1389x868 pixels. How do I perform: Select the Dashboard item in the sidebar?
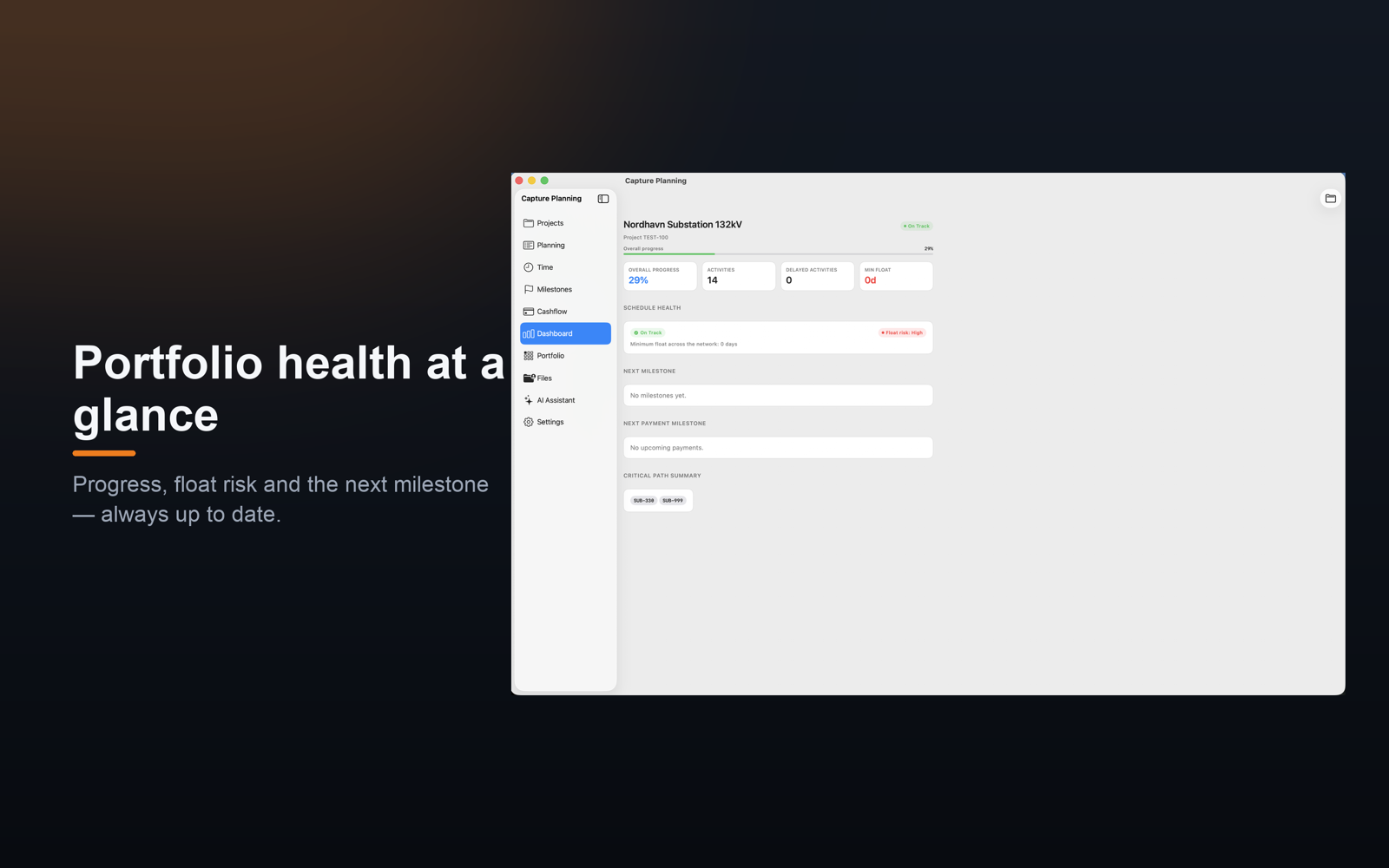[x=565, y=333]
